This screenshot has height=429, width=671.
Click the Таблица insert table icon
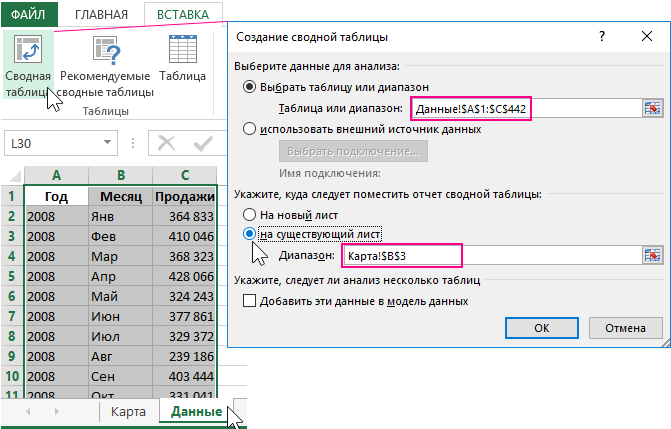point(182,52)
